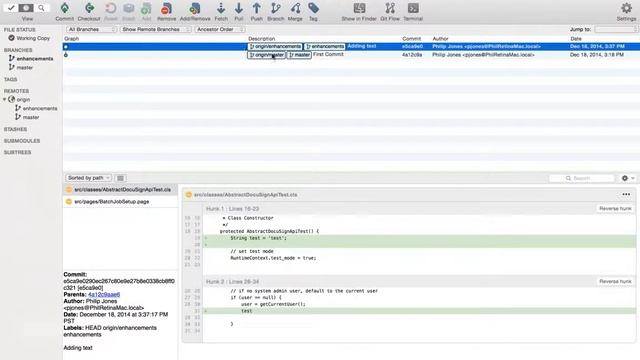640x360 pixels.
Task: Open parent commit 4a12c9aae6 link
Action: (104, 294)
